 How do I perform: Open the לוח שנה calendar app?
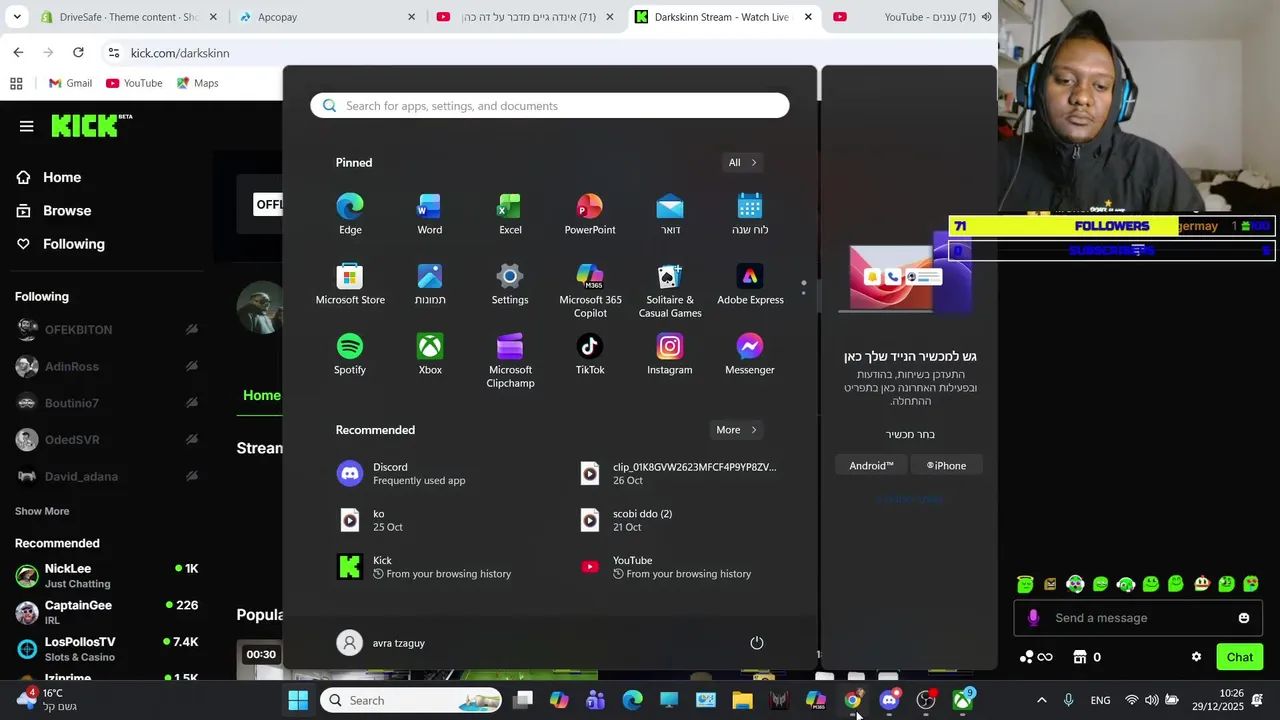click(750, 214)
